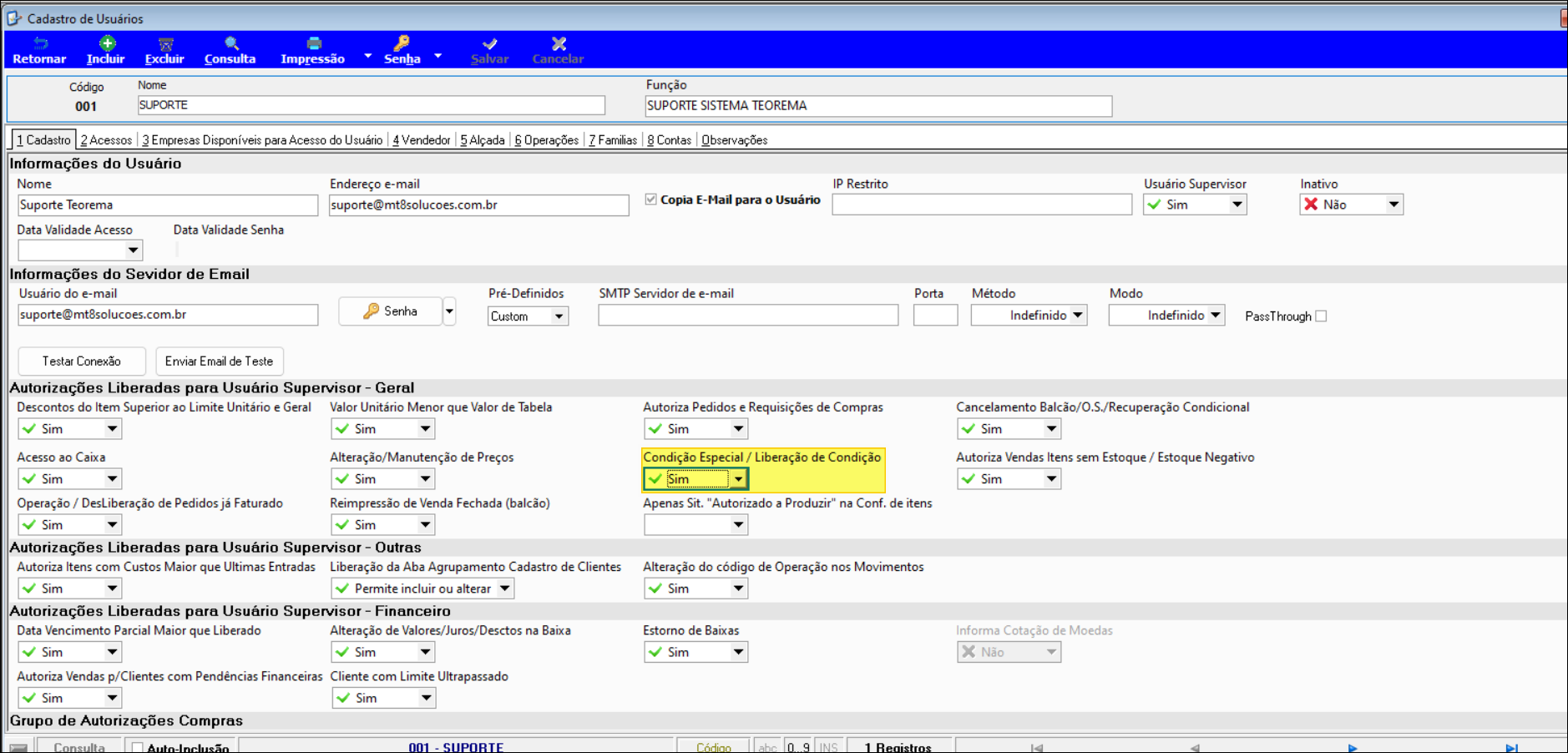Image resolution: width=1568 pixels, height=753 pixels.
Task: Open the Consulta magnifier icon
Action: [x=231, y=43]
